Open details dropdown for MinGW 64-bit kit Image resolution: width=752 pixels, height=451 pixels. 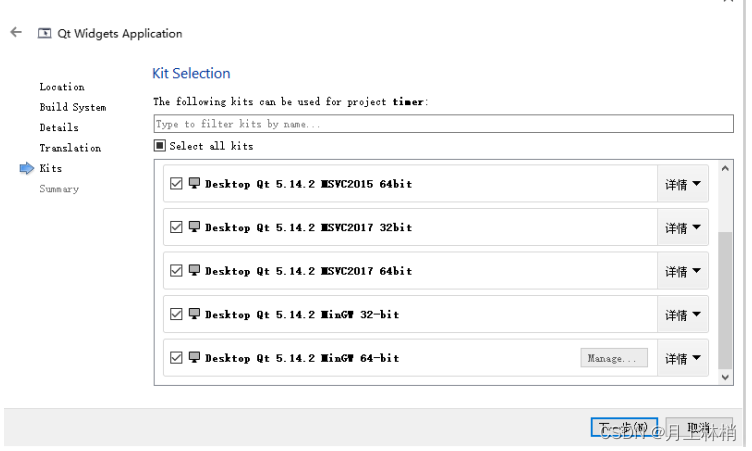pos(683,358)
